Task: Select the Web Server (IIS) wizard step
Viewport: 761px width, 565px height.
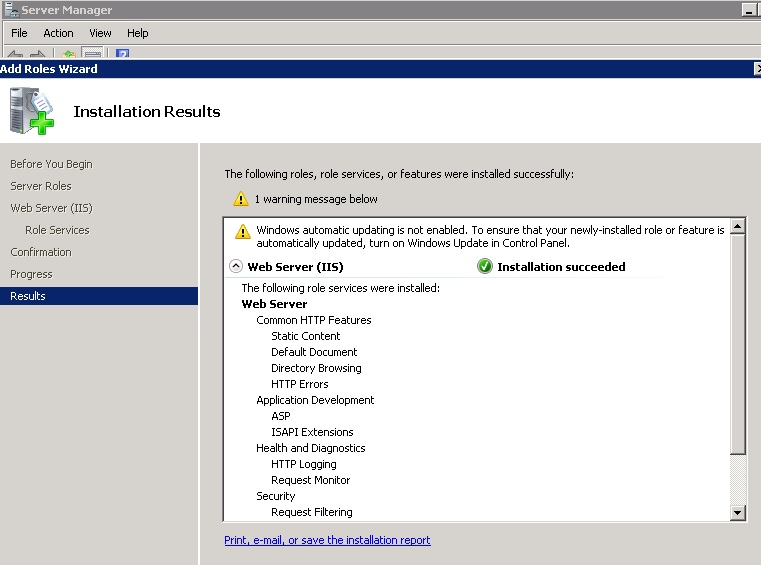Action: pyautogui.click(x=51, y=208)
